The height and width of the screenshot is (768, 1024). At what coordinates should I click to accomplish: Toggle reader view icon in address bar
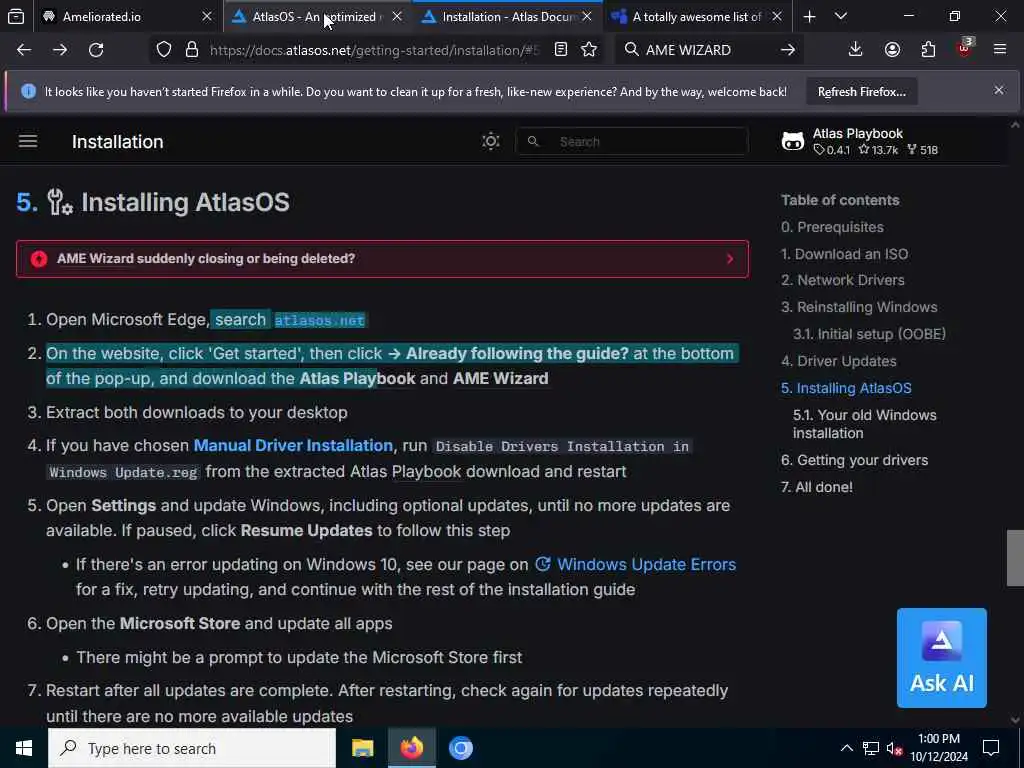561,50
